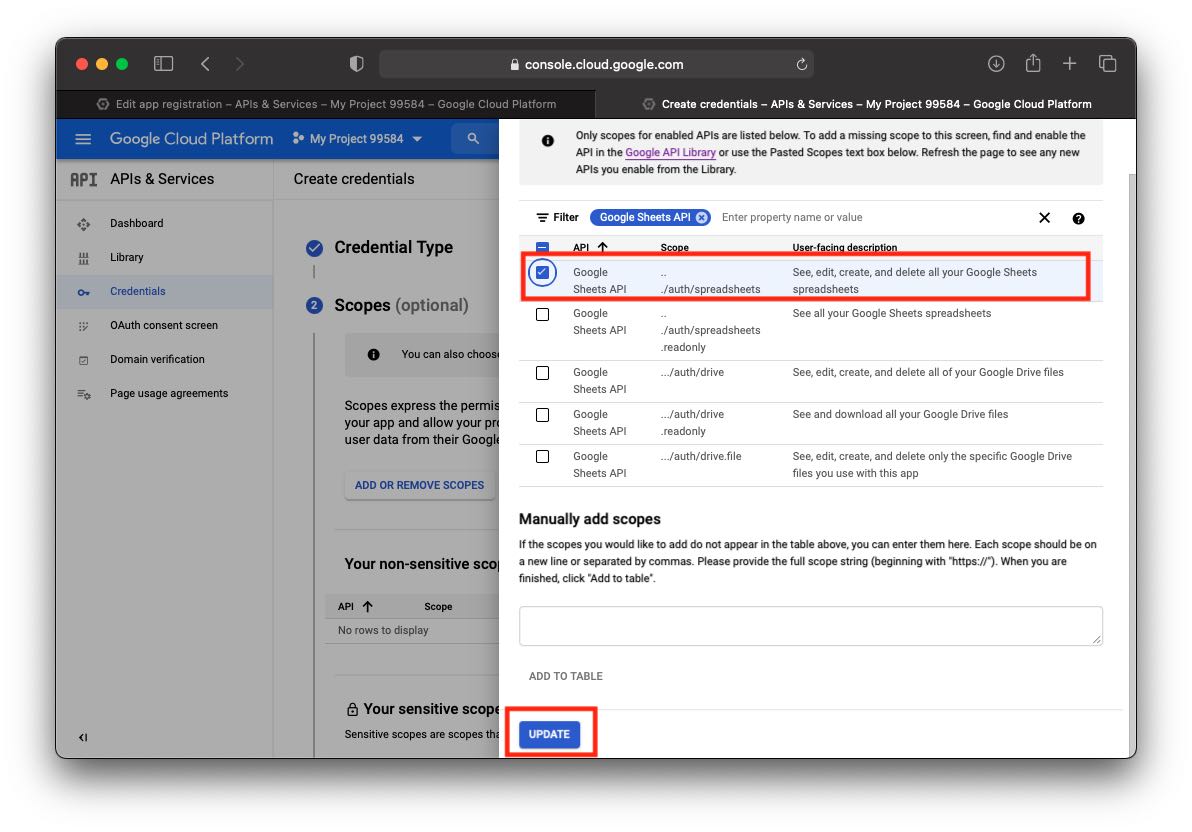Sort by API column arrow in scopes panel

(x=603, y=246)
